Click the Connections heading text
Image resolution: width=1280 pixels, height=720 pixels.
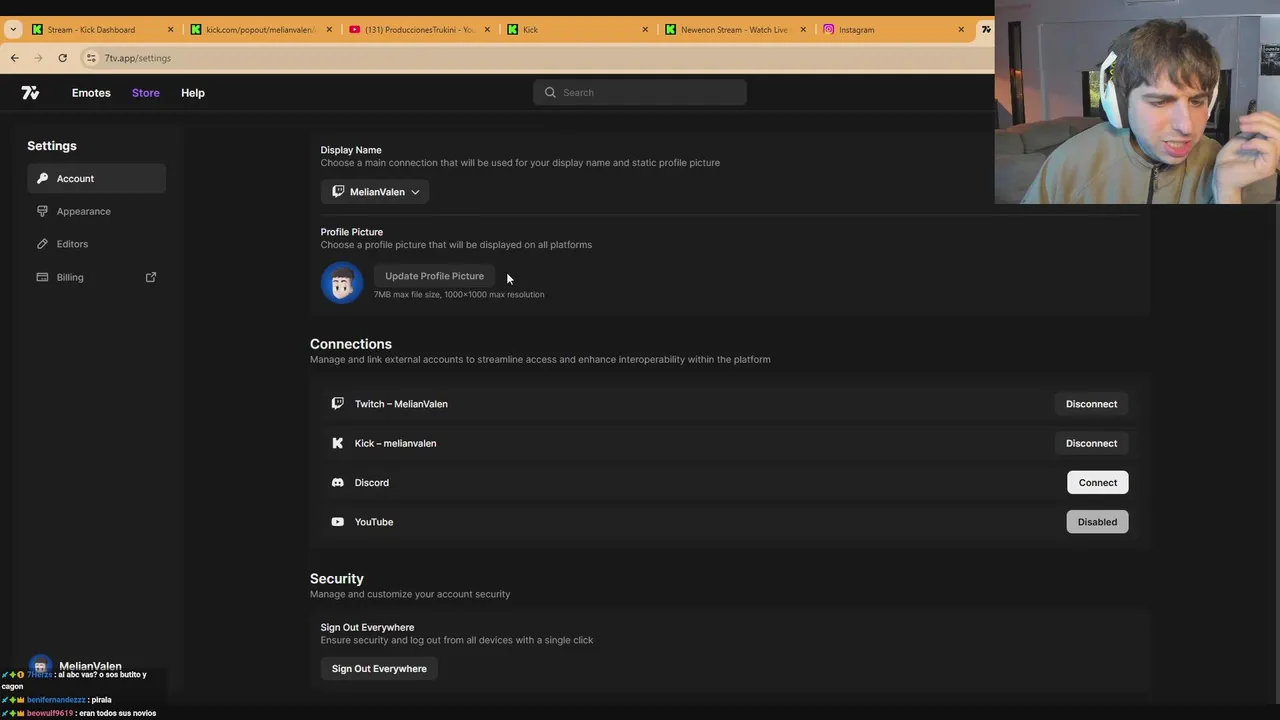351,344
